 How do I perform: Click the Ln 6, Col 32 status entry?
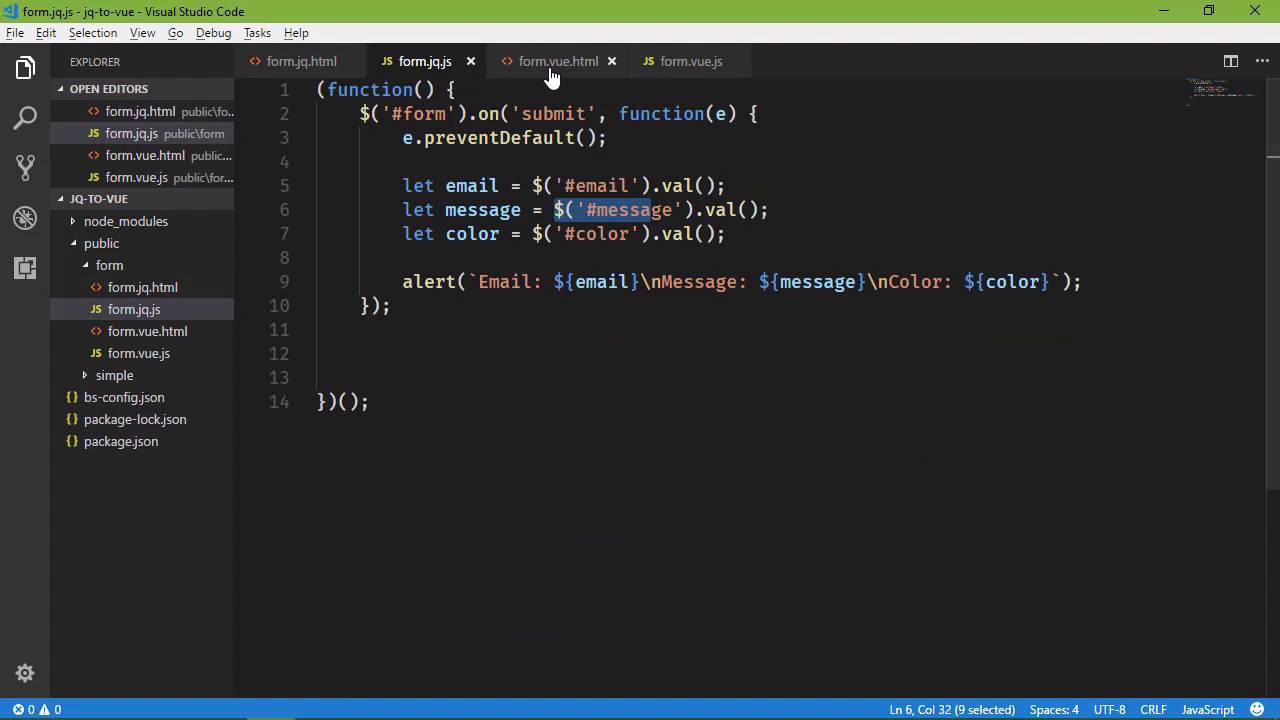point(952,709)
